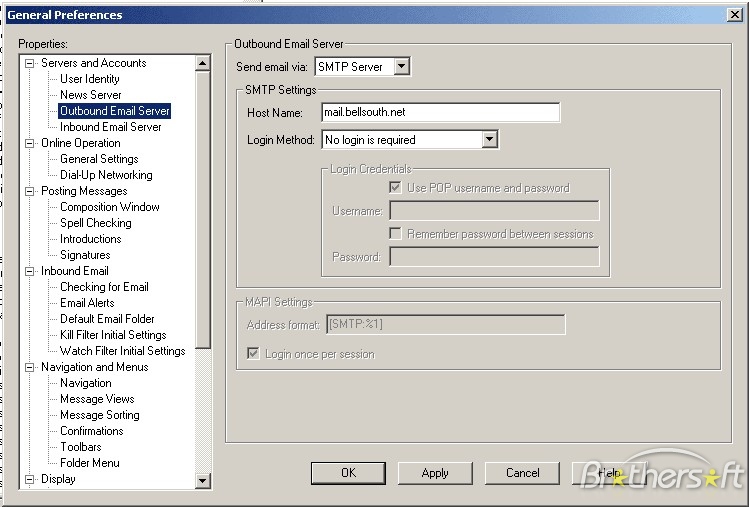Click the Host Name input field
This screenshot has height=507, width=749.
coord(440,112)
